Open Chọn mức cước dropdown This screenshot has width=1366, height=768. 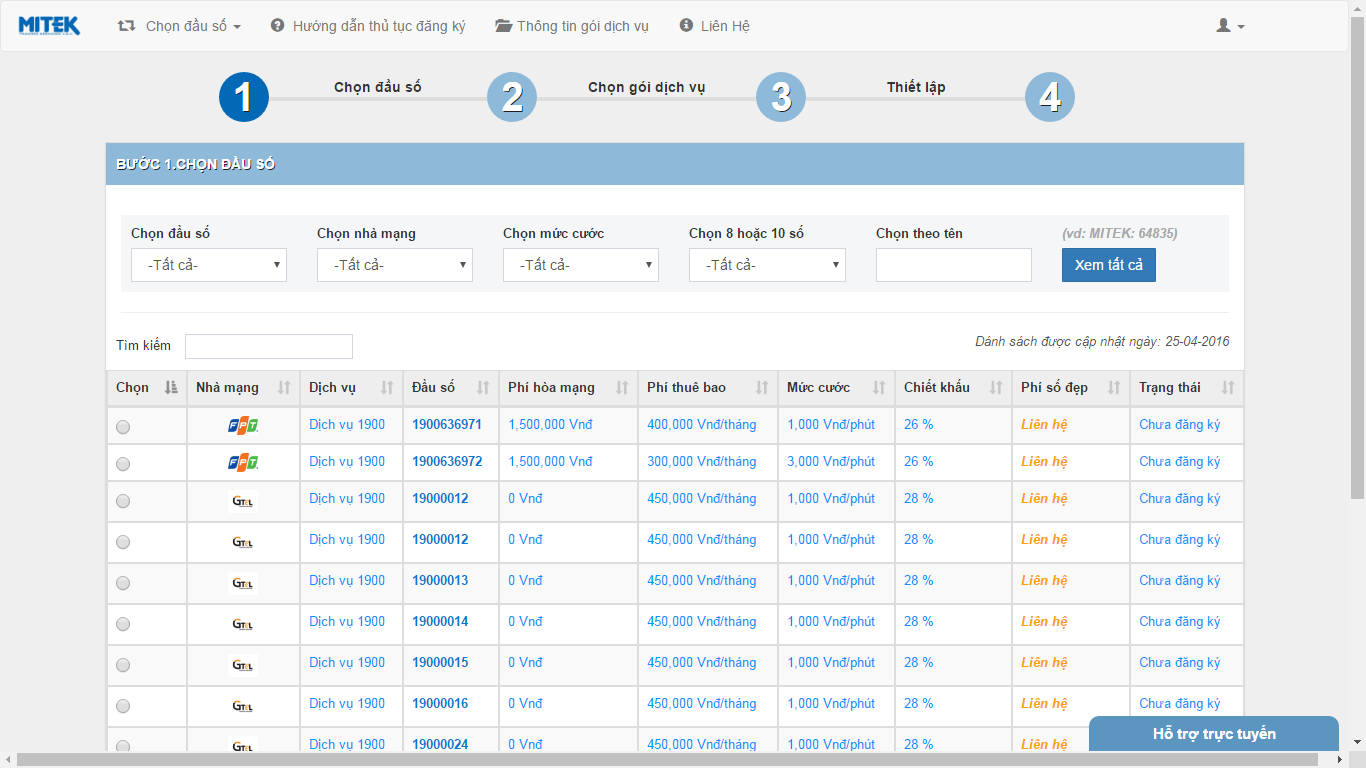point(581,265)
